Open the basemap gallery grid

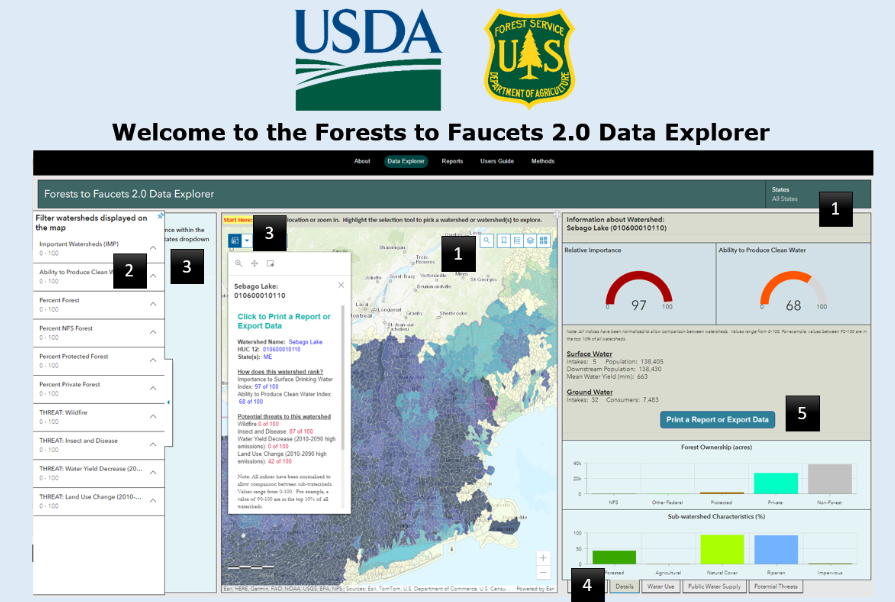(543, 241)
